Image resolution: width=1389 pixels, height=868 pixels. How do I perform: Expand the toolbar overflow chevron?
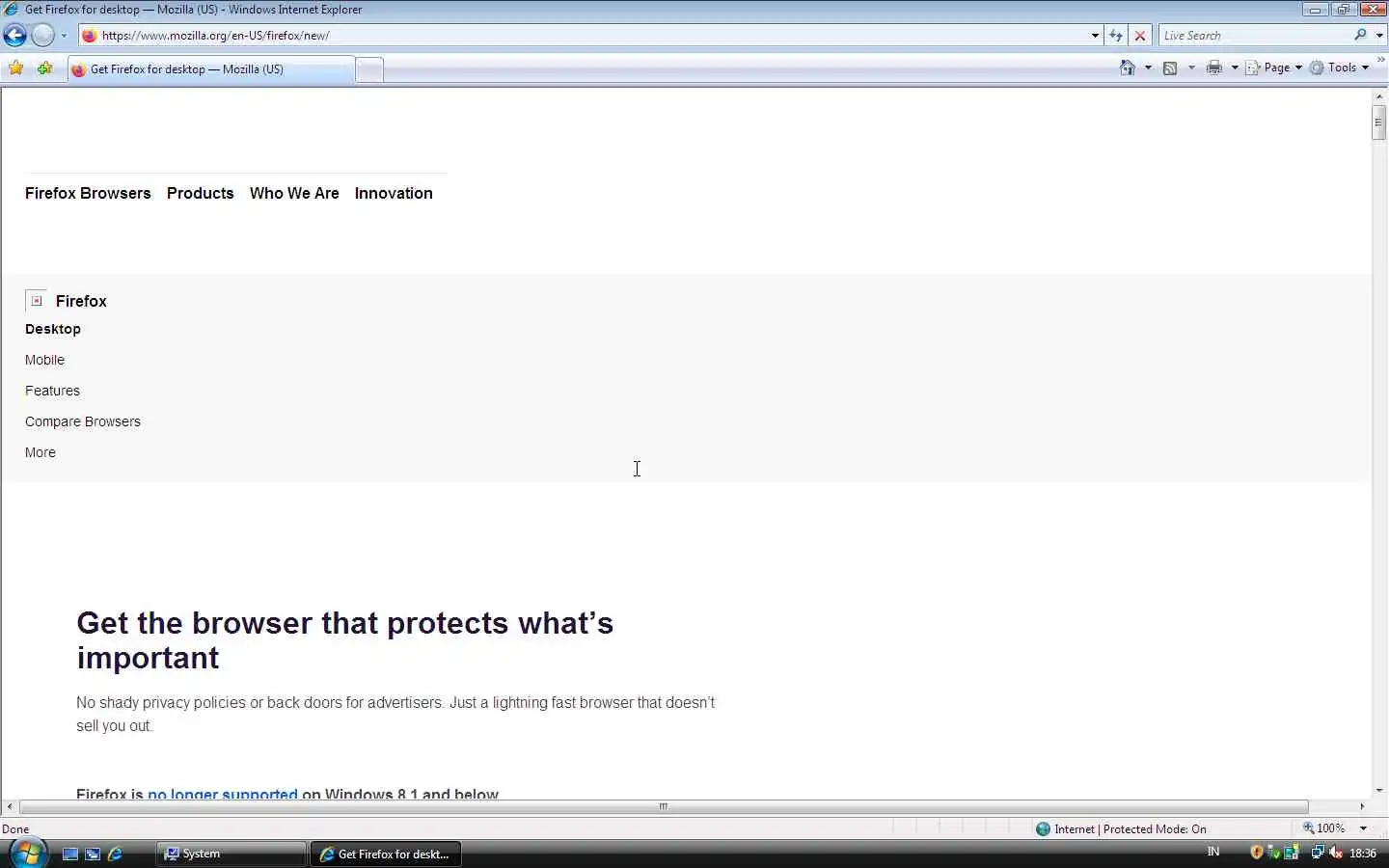tap(1380, 60)
